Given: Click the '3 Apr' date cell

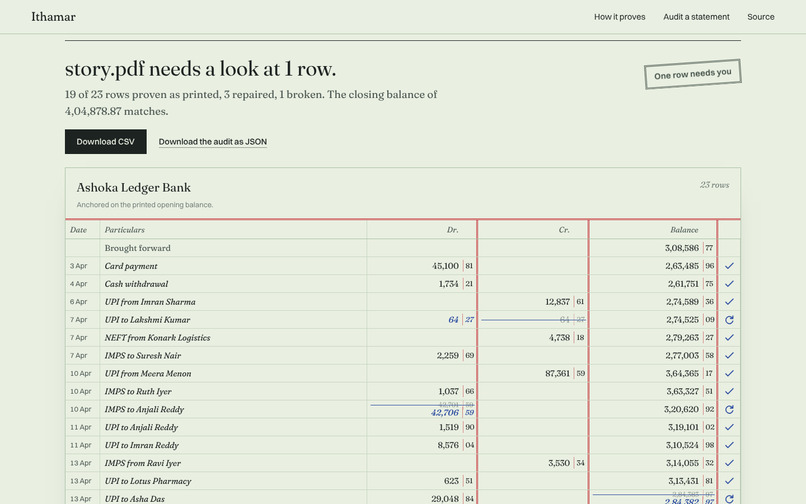Looking at the screenshot, I should [x=79, y=266].
